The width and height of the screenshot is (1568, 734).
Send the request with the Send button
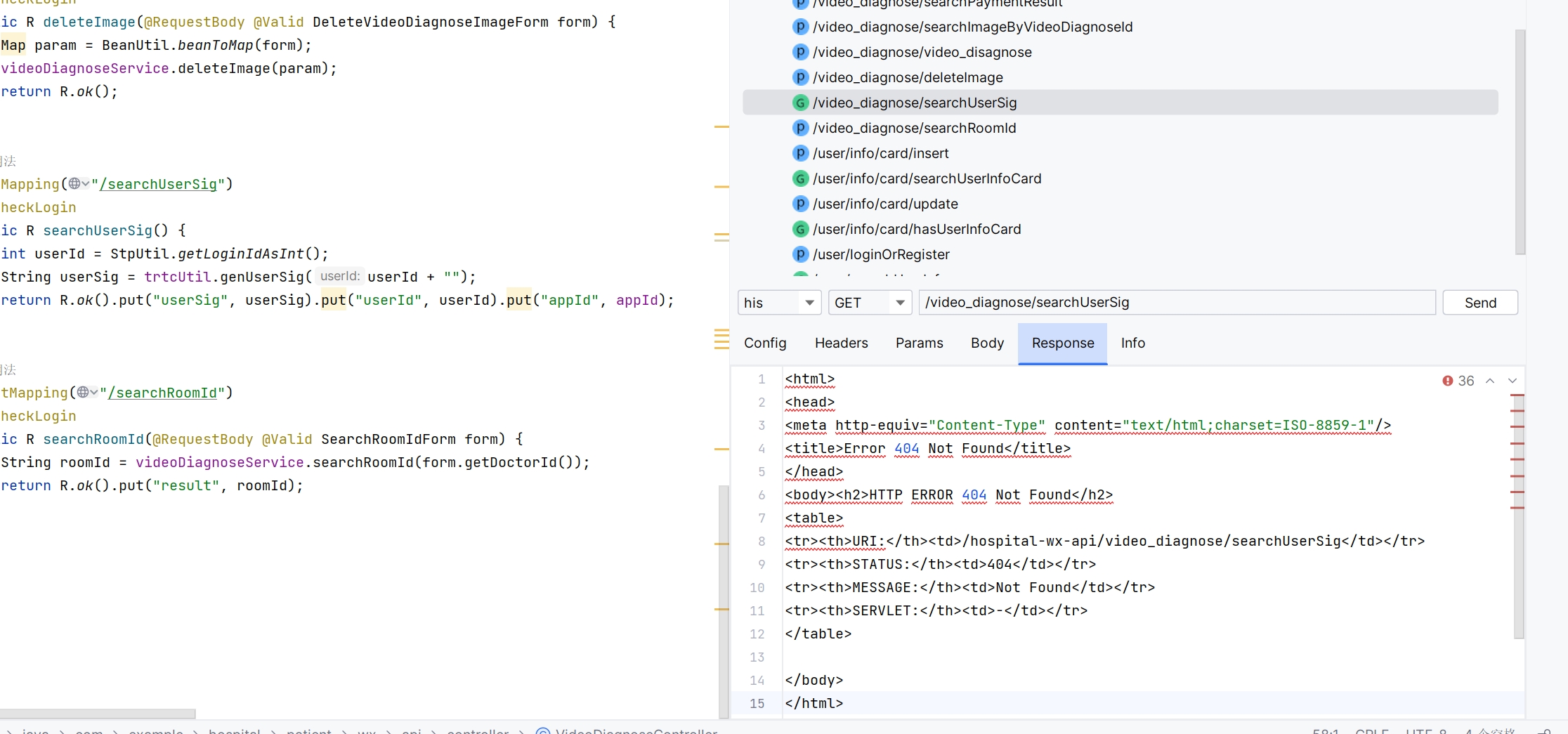(1480, 303)
